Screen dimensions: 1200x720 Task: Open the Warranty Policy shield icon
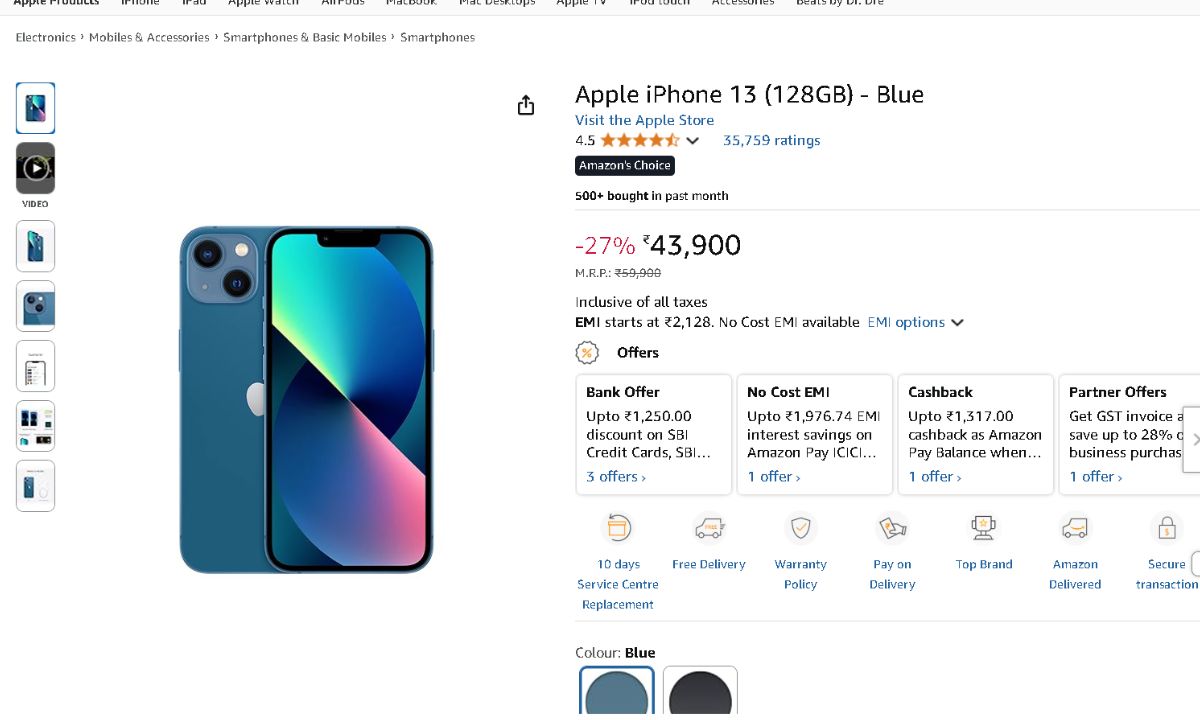800,528
